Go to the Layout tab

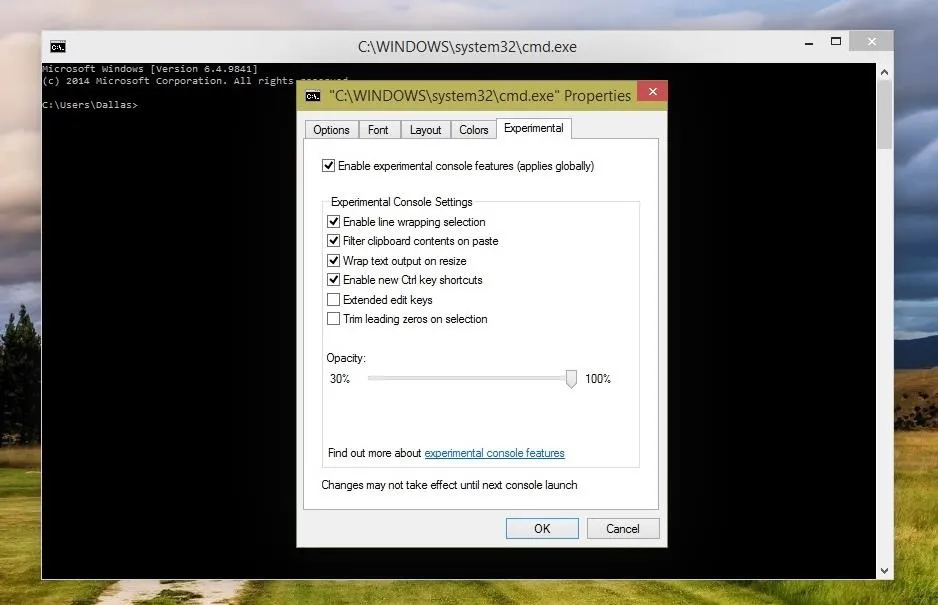pos(425,130)
